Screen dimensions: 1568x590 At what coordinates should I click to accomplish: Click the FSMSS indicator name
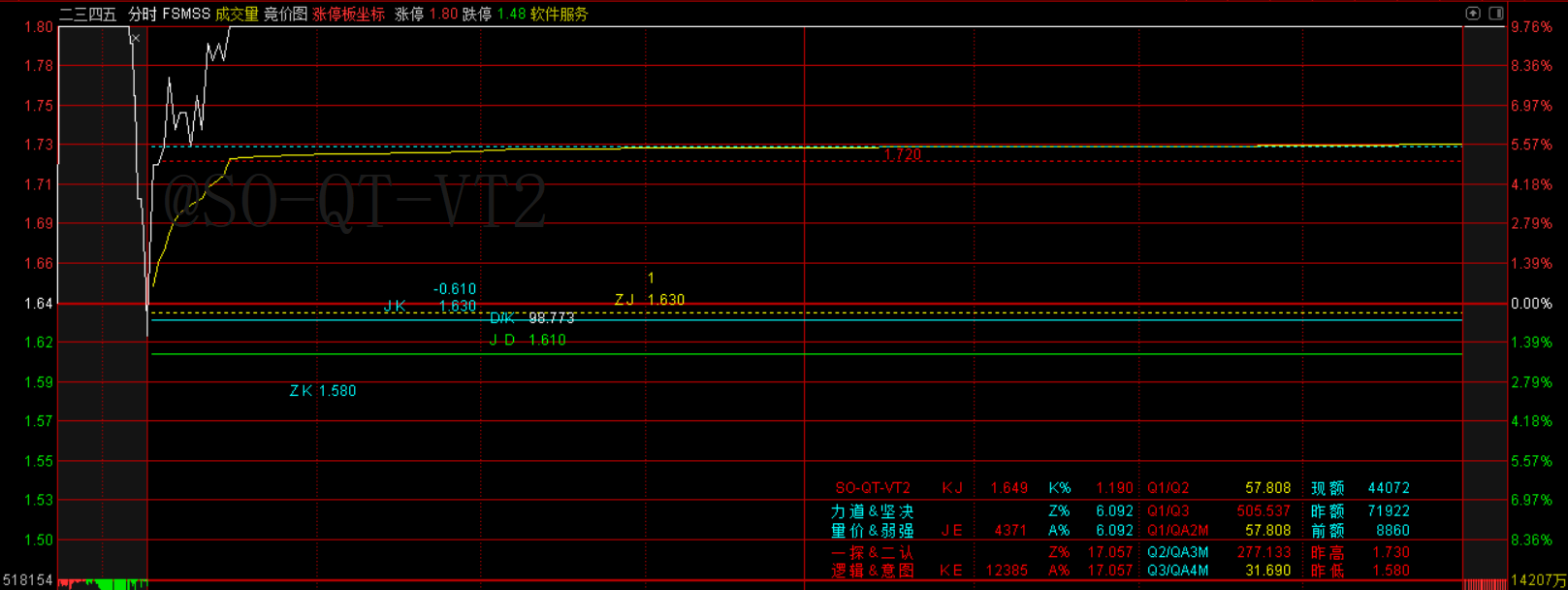[186, 15]
